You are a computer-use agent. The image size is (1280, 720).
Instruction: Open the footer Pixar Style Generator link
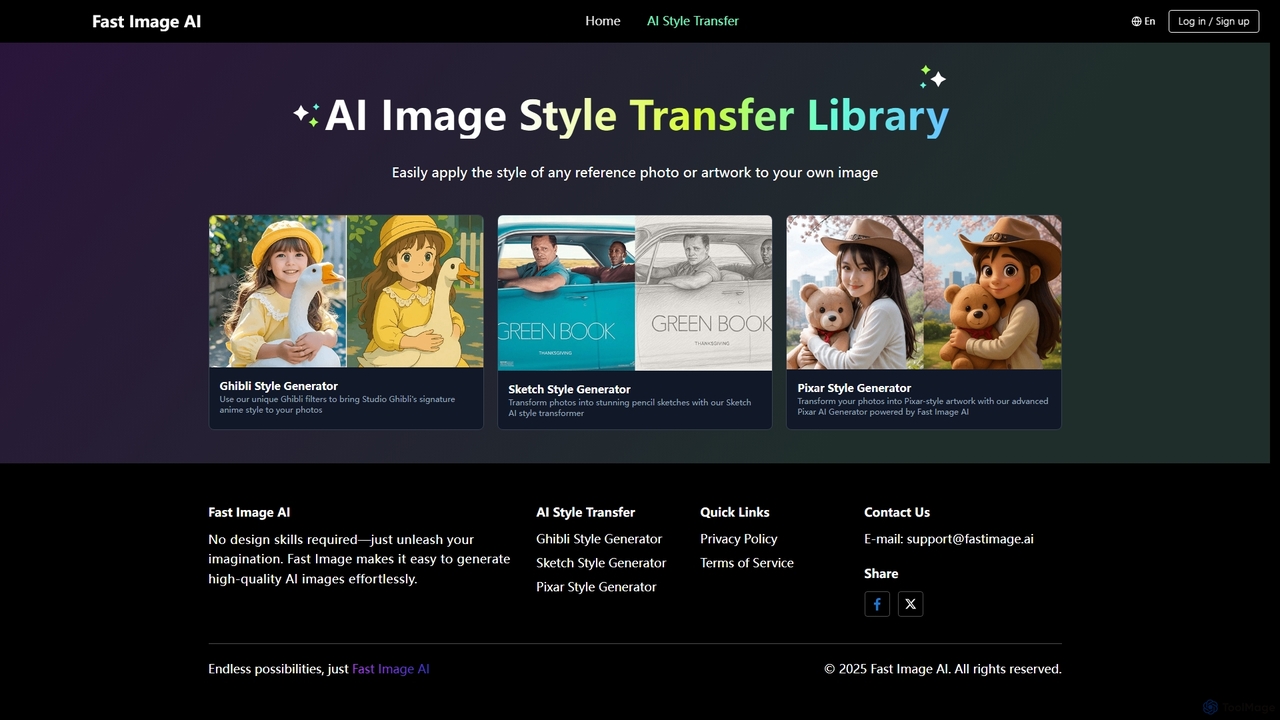[596, 587]
